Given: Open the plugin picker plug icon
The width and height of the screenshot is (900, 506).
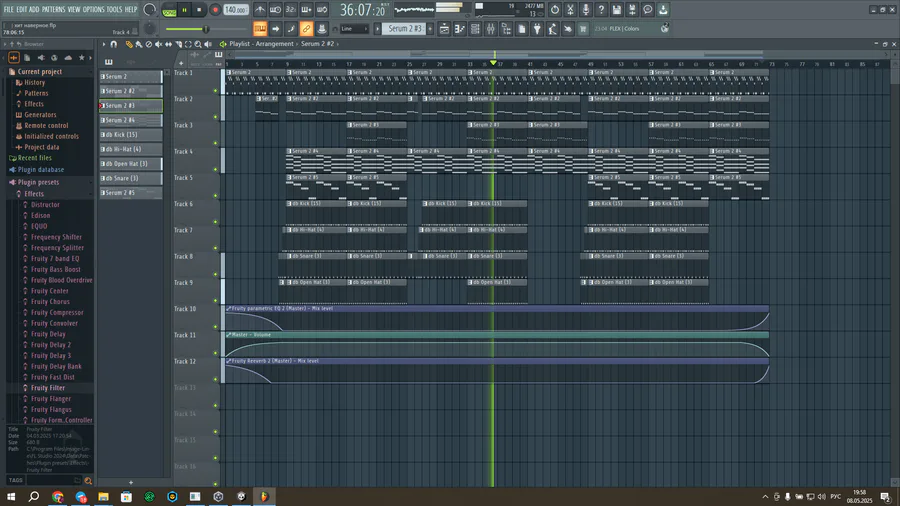Looking at the screenshot, I should (537, 29).
